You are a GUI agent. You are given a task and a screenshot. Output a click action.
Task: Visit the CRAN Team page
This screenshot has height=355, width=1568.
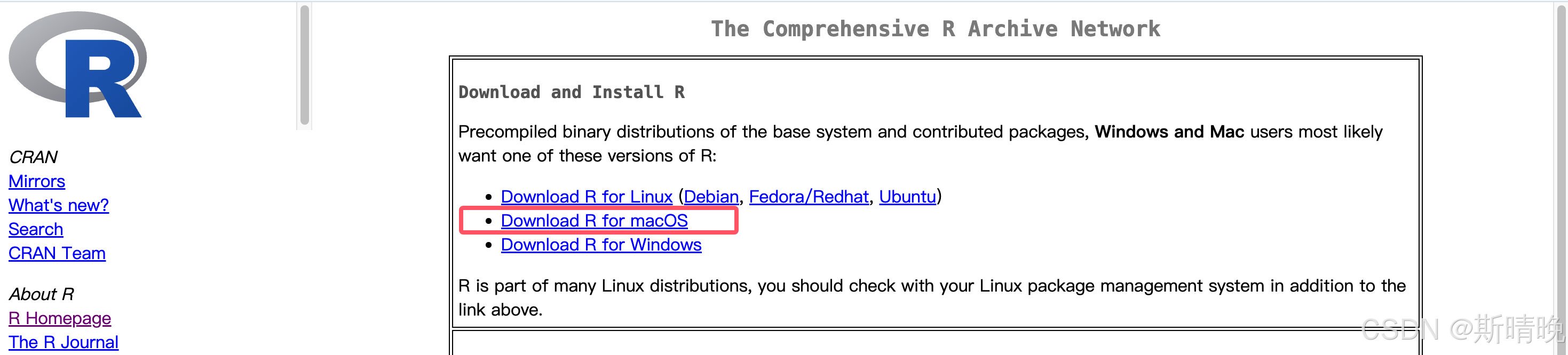click(57, 254)
